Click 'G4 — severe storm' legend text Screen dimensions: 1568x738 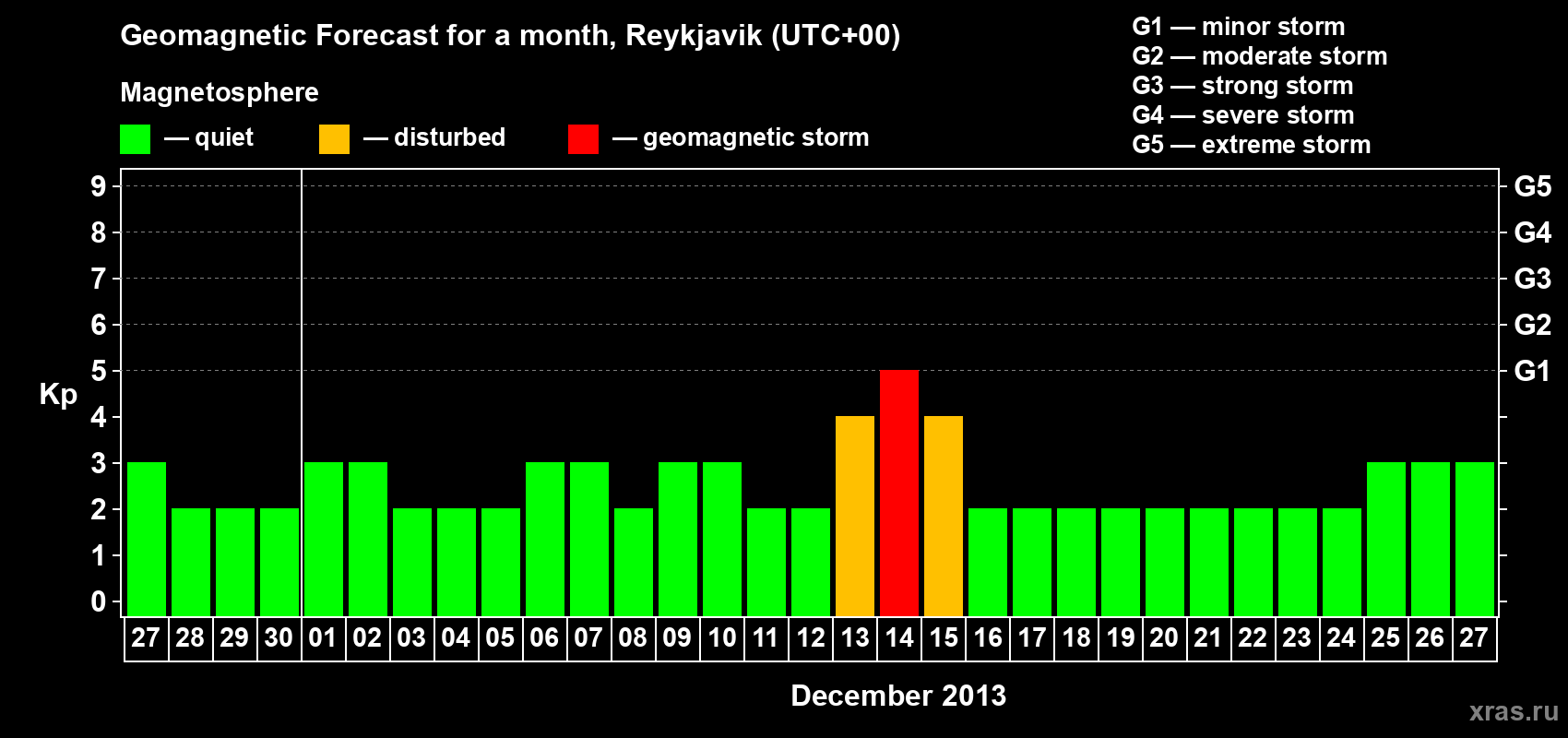tap(1243, 115)
